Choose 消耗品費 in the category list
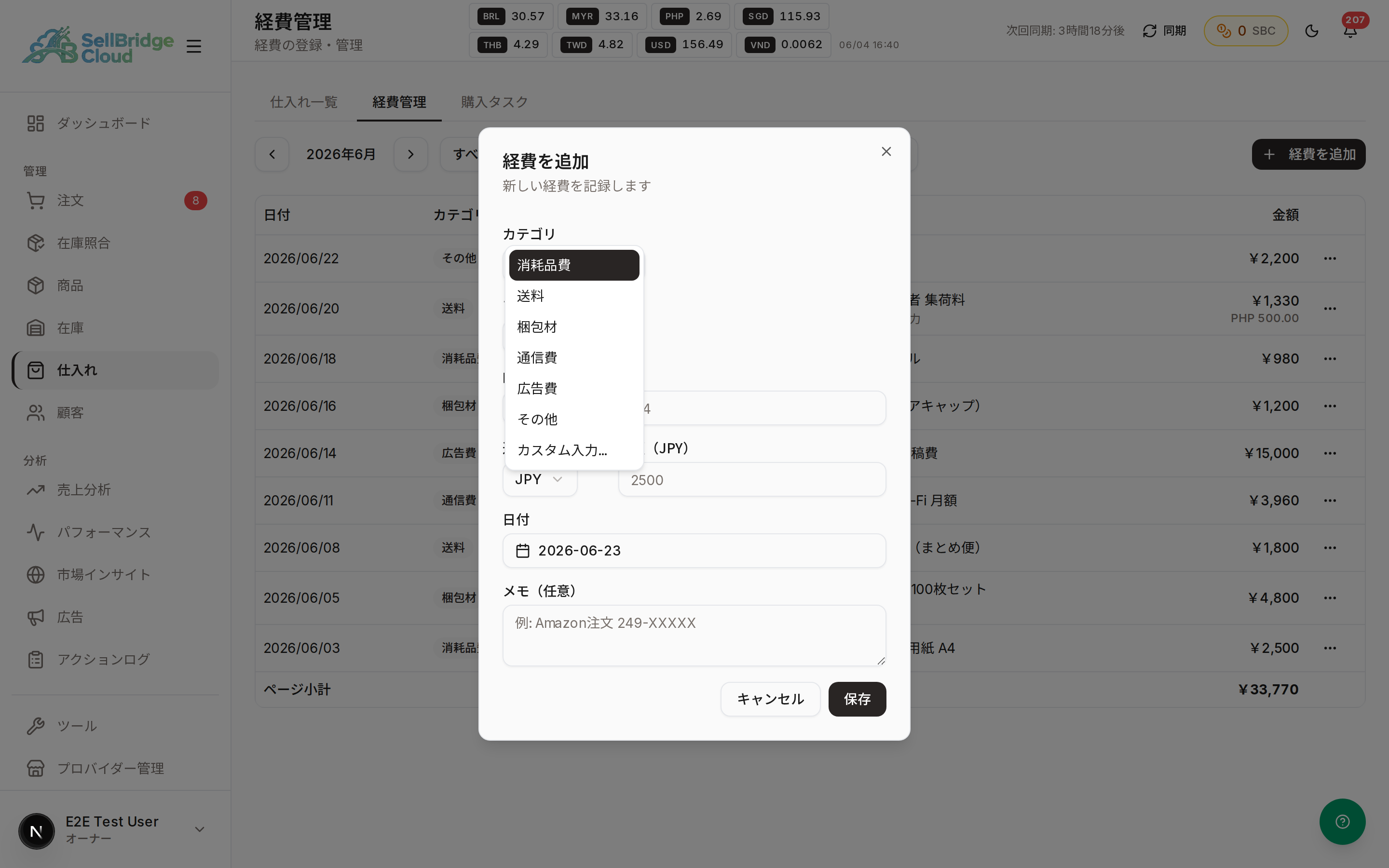This screenshot has height=868, width=1389. (x=574, y=265)
